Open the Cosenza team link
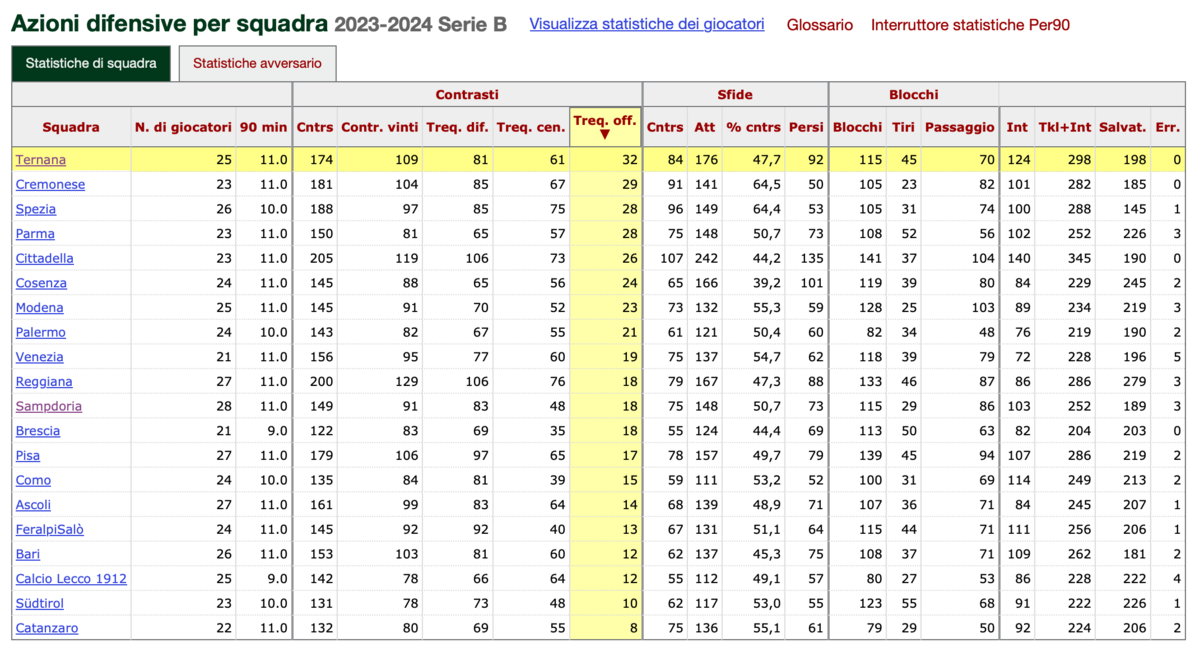Screen dimensions: 1200x652 click(x=41, y=283)
